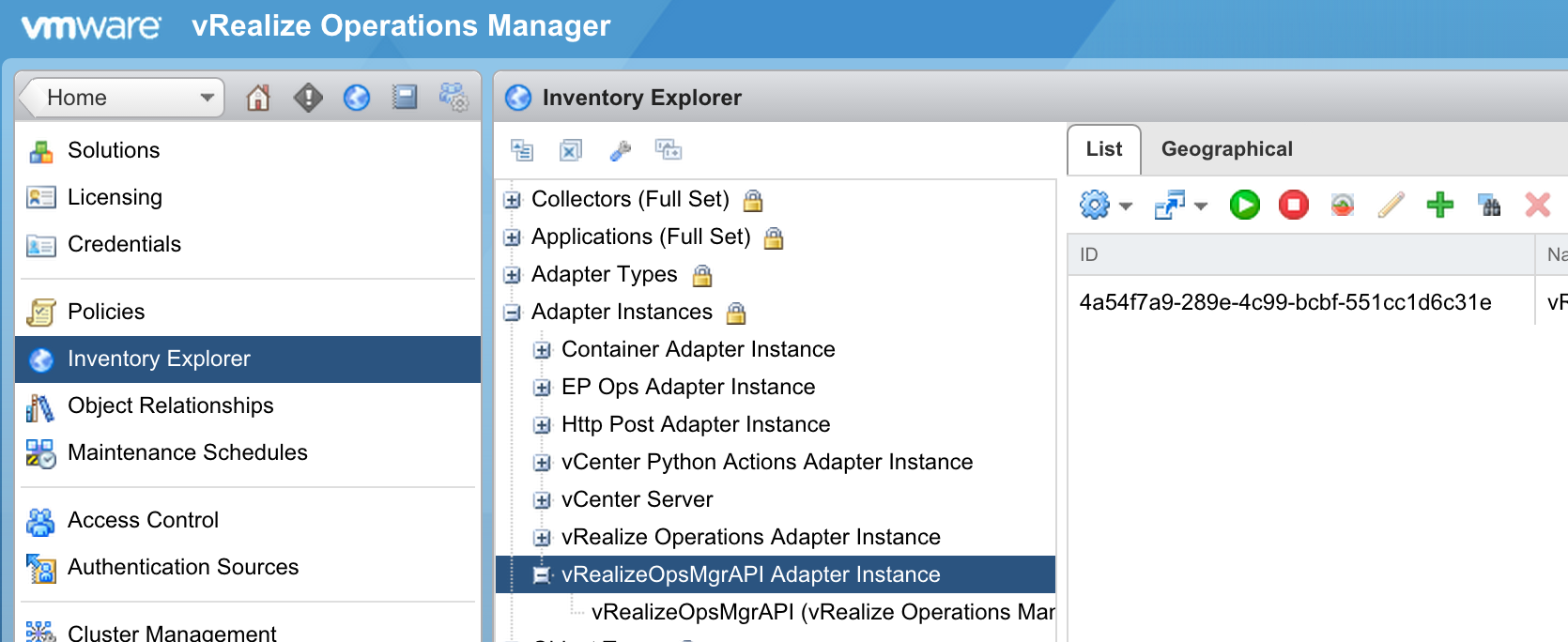
Task: Open Licensing in the left panel
Action: (x=115, y=197)
